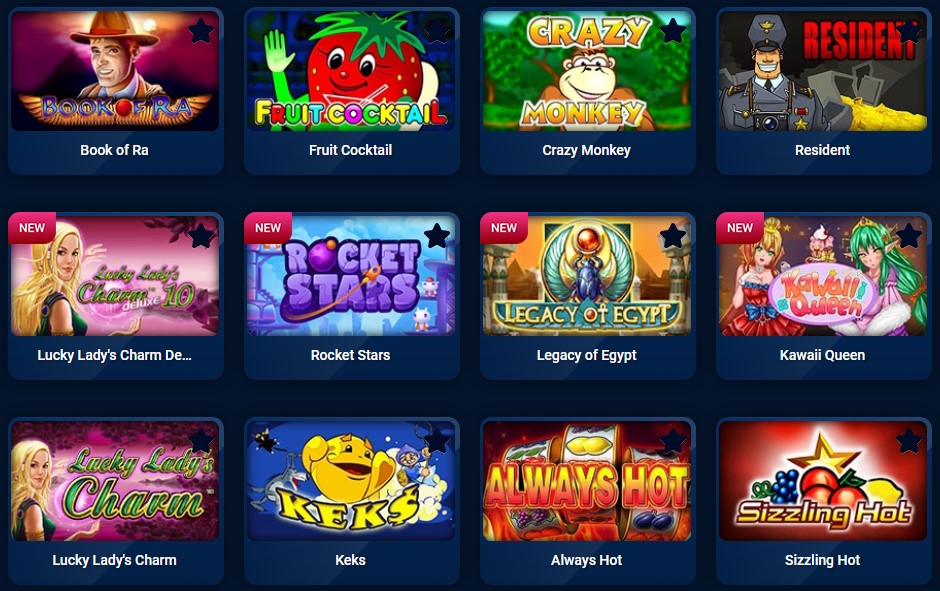Launch Fruit Cocktail strawberry thumbnail

coord(351,70)
